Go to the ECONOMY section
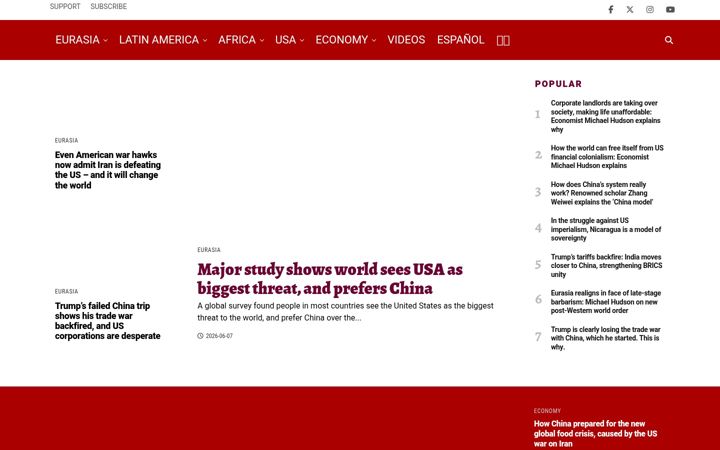720x450 pixels. click(x=342, y=40)
